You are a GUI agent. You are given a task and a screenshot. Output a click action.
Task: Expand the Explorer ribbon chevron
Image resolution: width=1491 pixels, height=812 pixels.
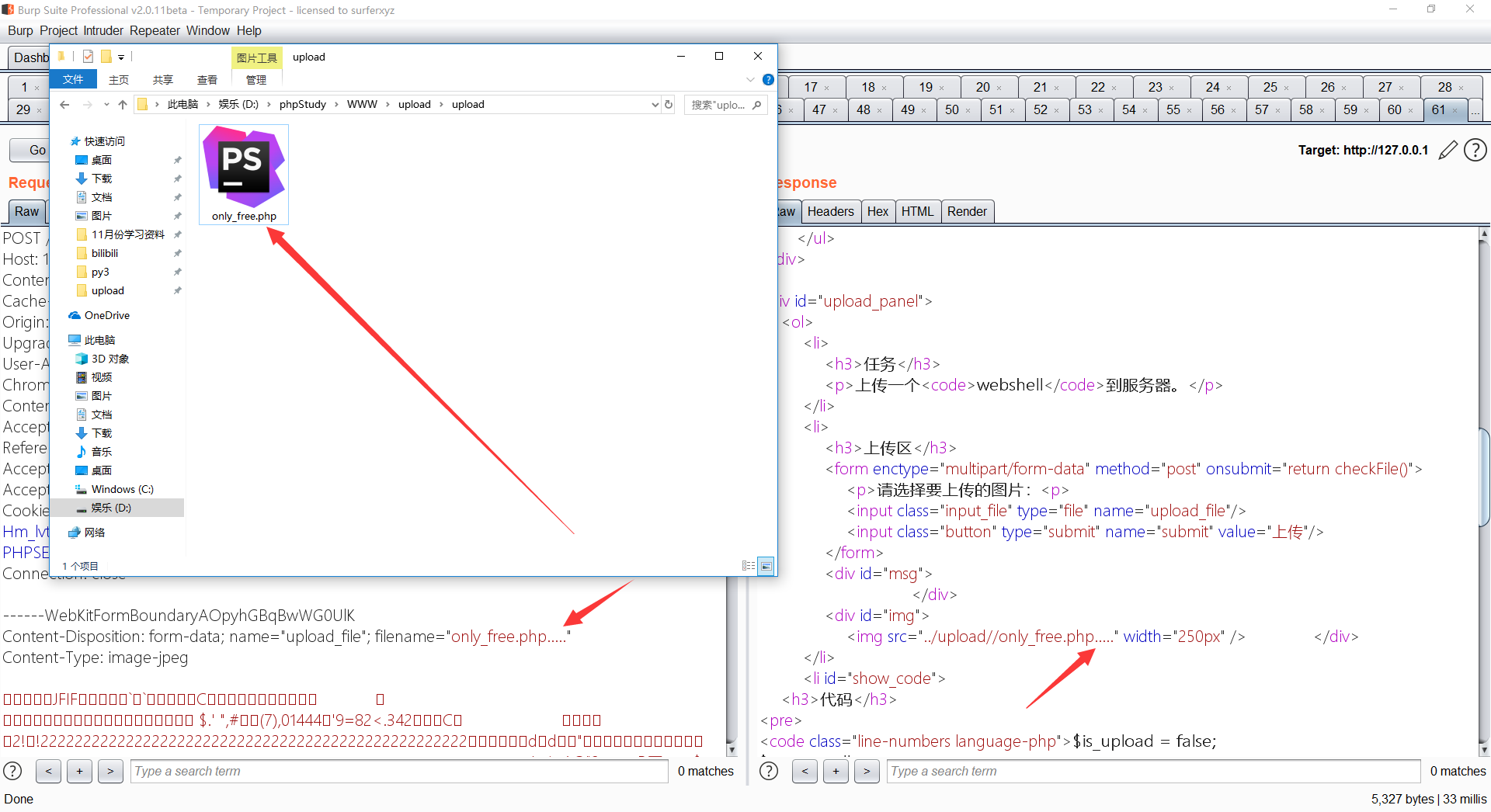point(750,80)
